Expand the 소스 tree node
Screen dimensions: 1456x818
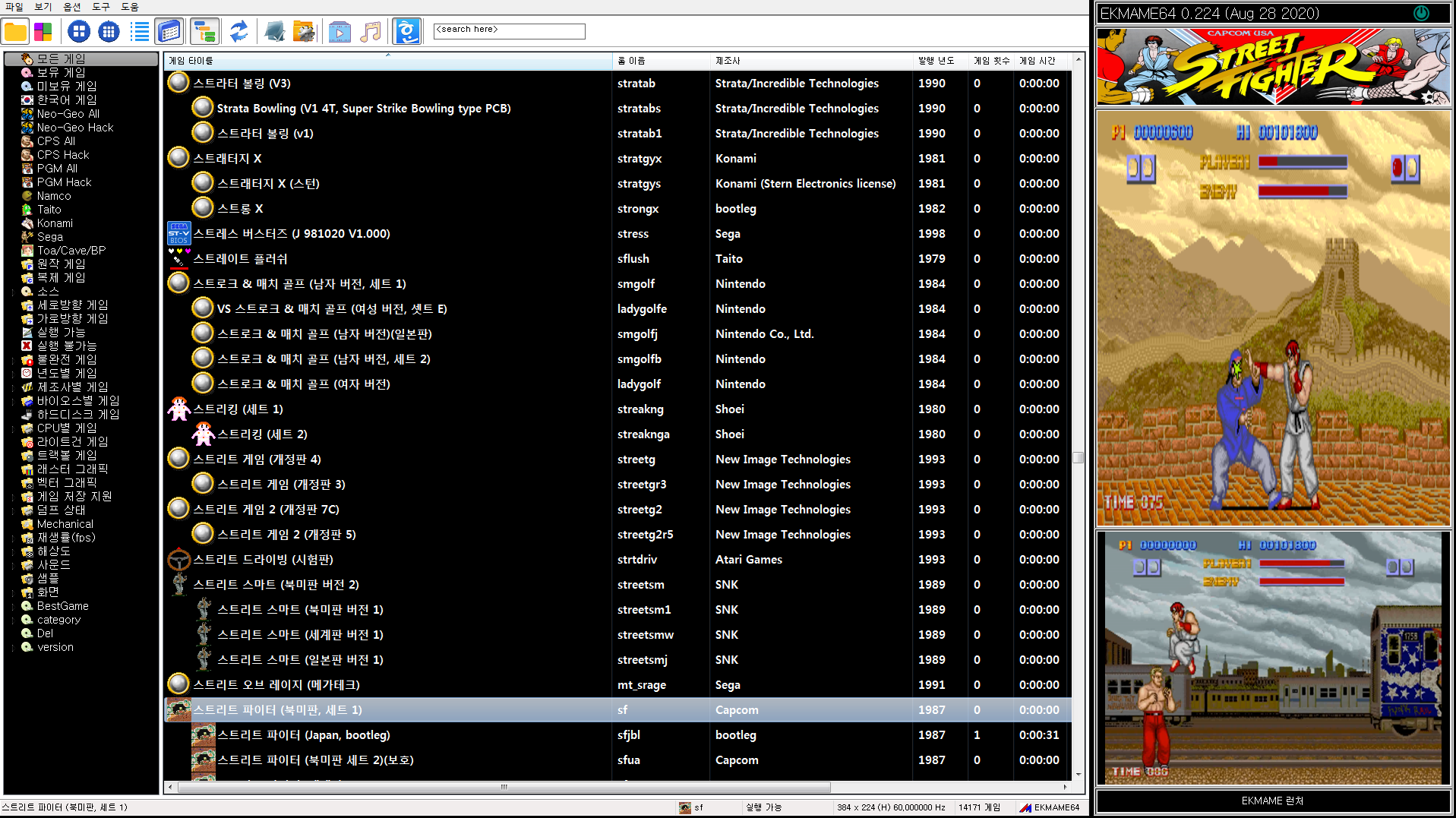pyautogui.click(x=13, y=291)
